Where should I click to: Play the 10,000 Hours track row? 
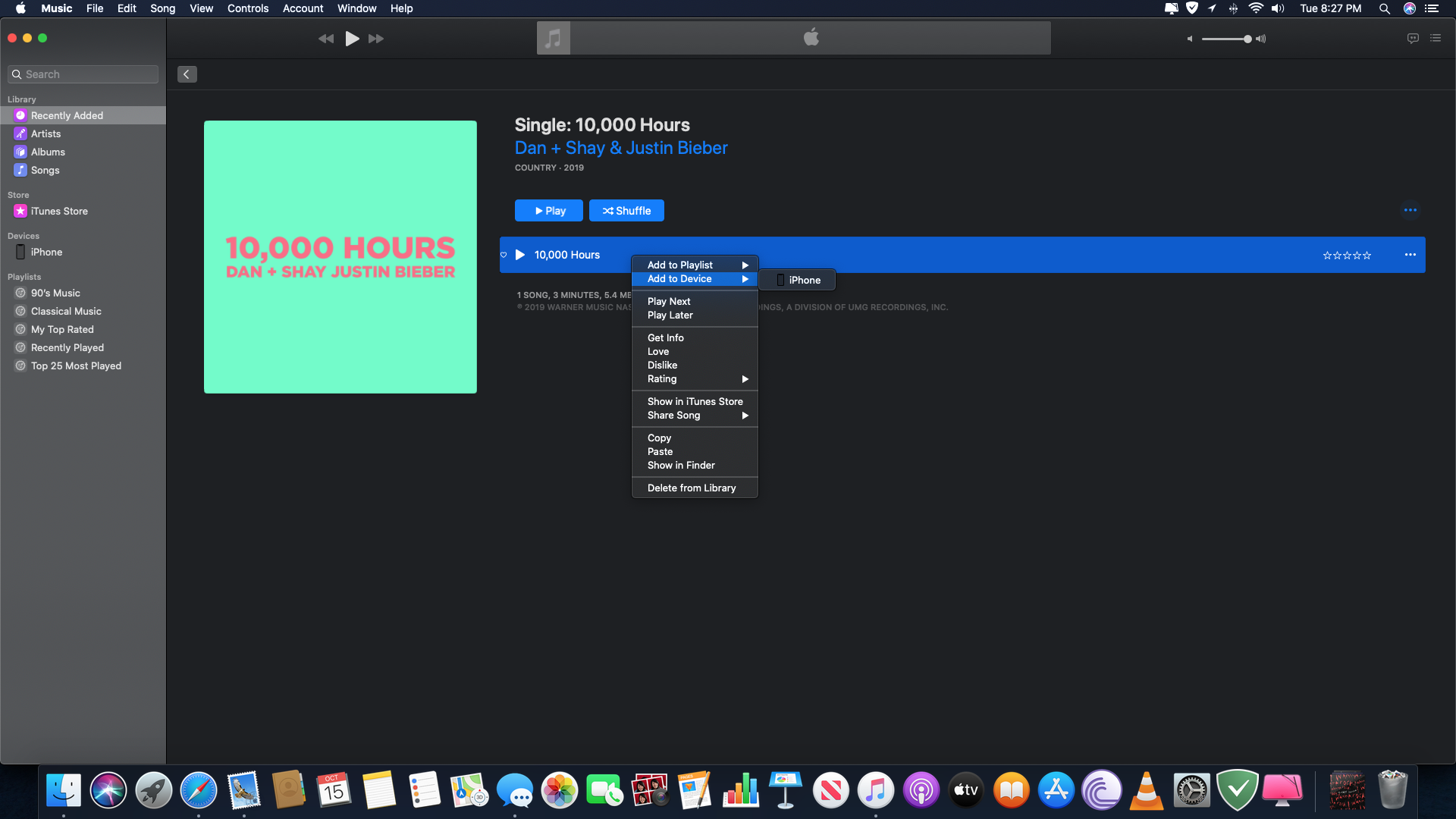pyautogui.click(x=520, y=255)
